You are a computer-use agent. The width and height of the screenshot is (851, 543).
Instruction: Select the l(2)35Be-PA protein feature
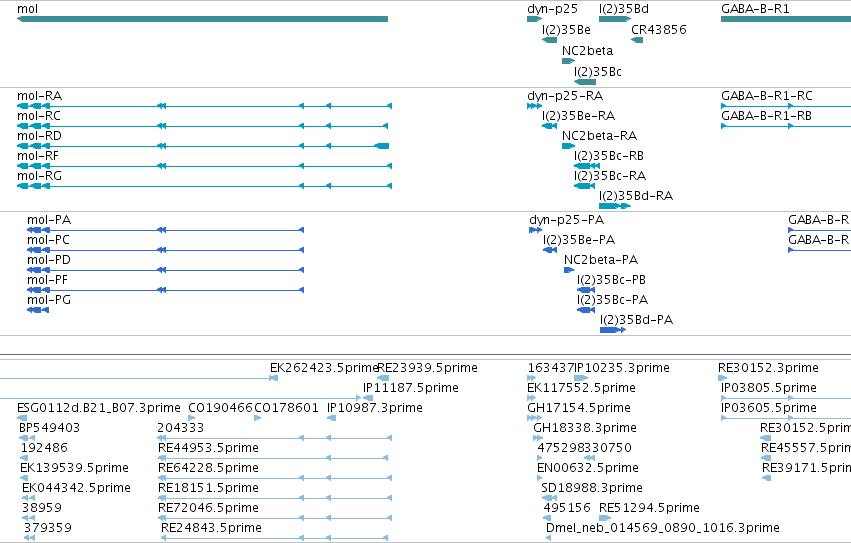(x=550, y=250)
